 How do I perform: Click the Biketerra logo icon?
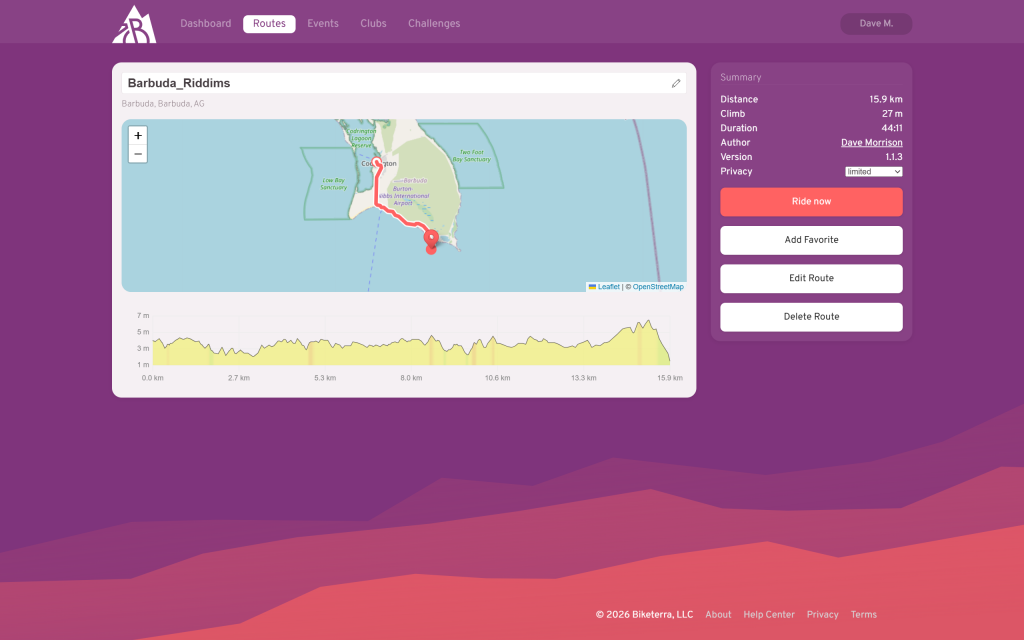(x=134, y=24)
